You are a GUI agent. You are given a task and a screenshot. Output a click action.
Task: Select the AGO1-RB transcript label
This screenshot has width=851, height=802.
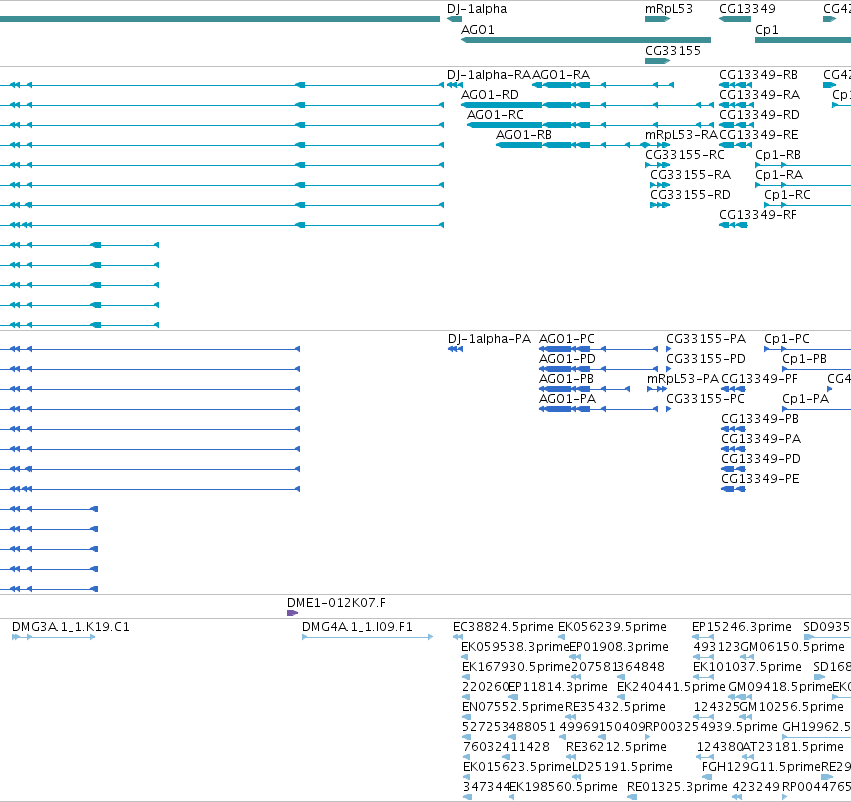tap(524, 135)
